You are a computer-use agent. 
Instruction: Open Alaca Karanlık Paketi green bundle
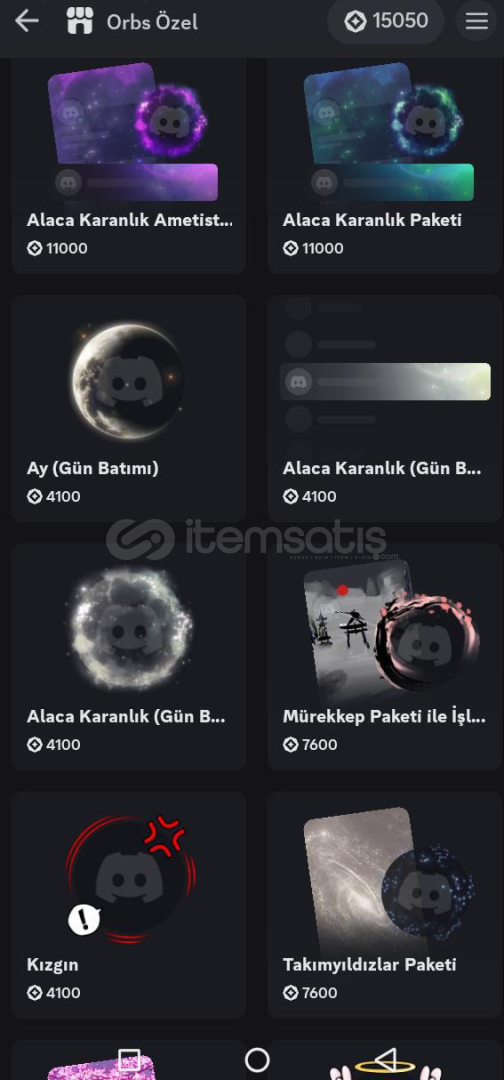385,166
